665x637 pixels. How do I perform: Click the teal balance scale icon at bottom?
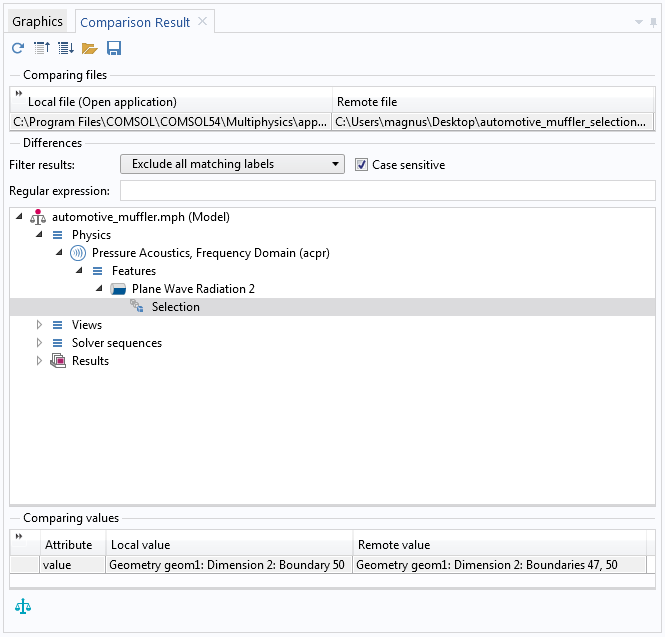pyautogui.click(x=23, y=606)
